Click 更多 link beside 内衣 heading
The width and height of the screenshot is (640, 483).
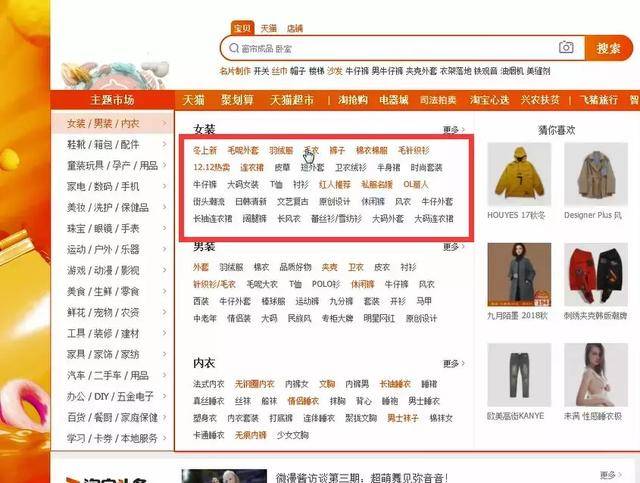click(x=454, y=363)
